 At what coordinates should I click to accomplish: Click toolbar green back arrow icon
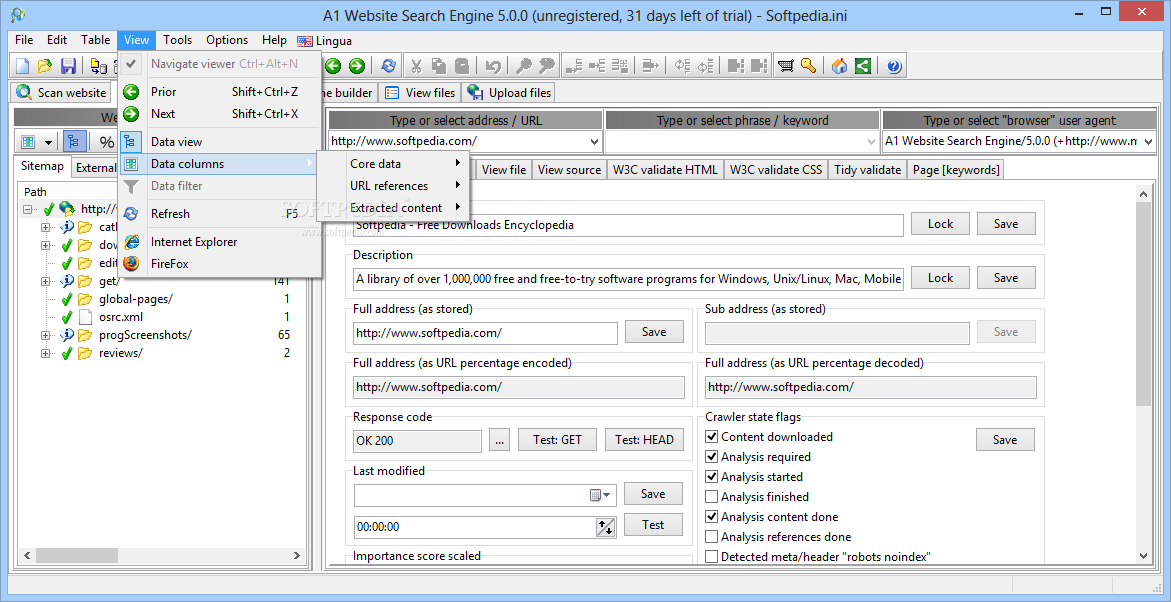click(x=333, y=66)
